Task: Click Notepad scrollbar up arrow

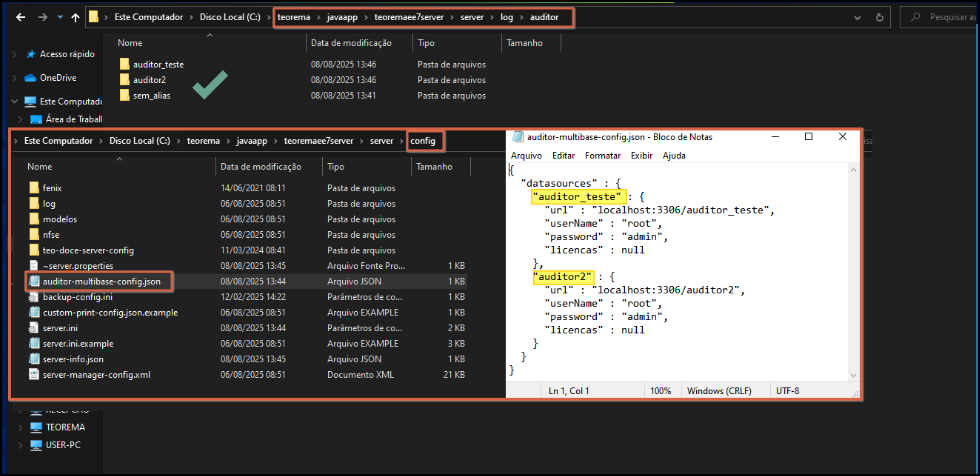Action: [853, 169]
